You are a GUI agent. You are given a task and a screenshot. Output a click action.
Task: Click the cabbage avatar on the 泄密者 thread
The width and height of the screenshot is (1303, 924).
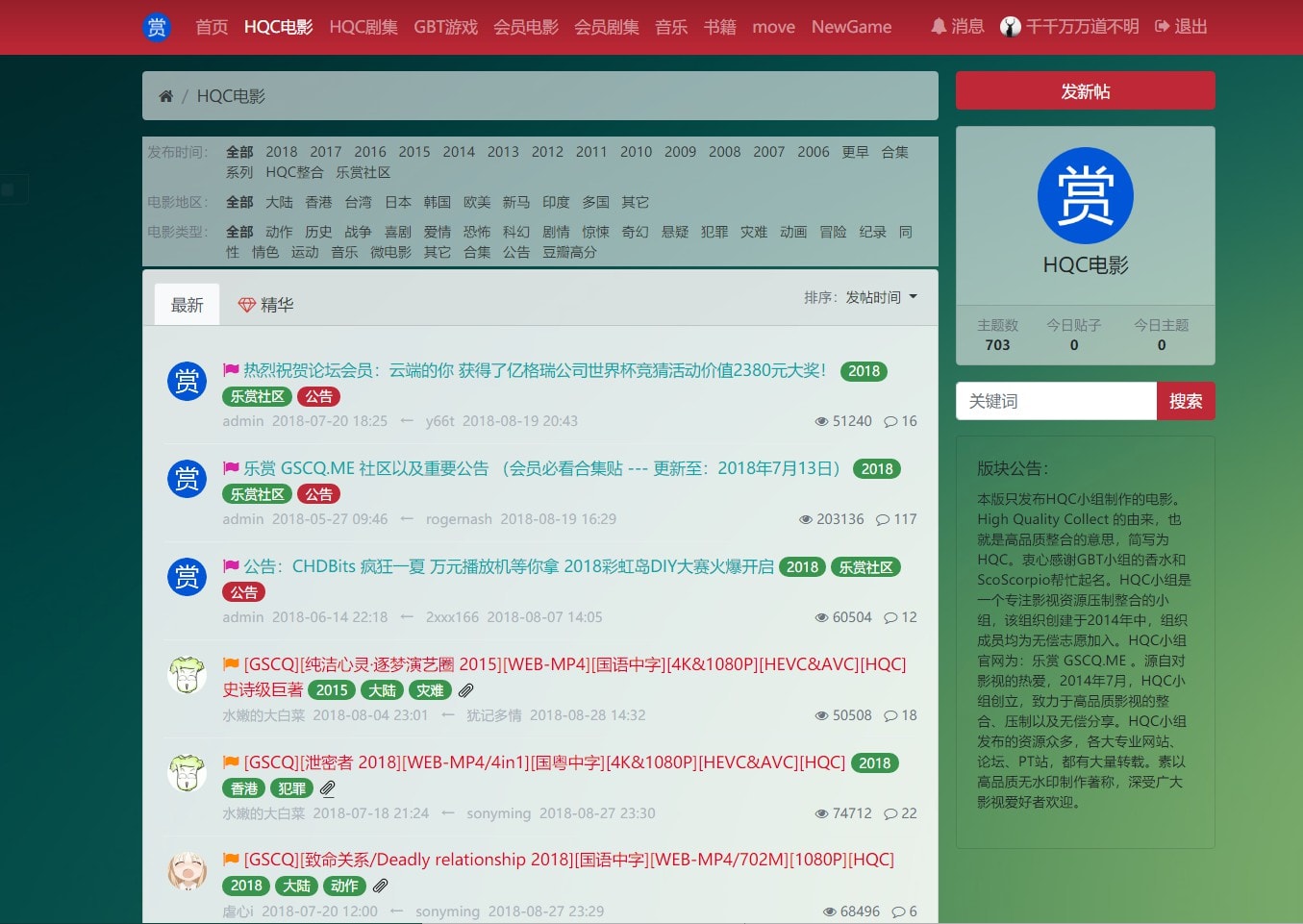(188, 773)
